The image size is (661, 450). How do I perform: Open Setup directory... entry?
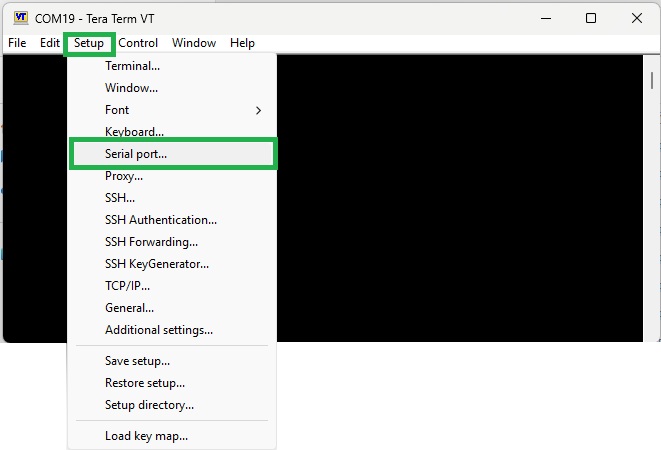coord(172,405)
